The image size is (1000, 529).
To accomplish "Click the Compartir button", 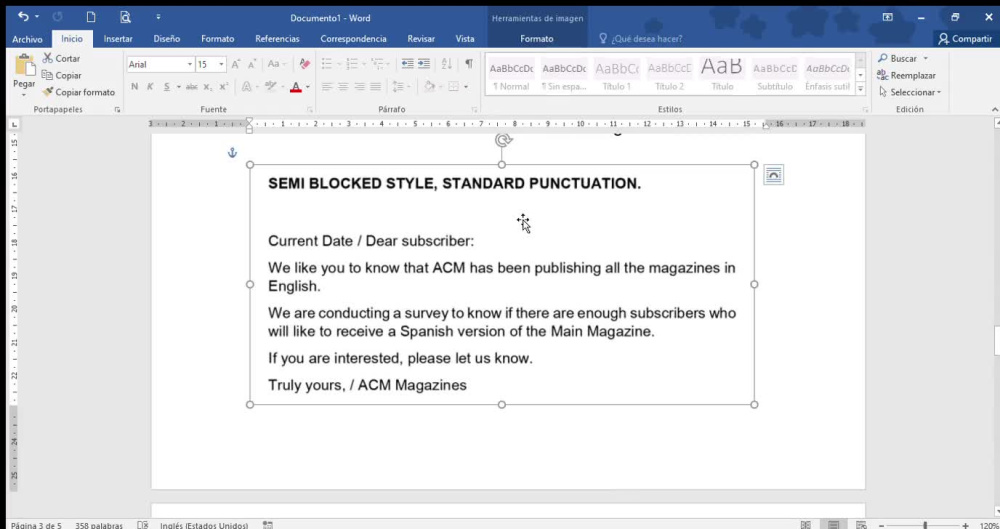I will pos(965,39).
